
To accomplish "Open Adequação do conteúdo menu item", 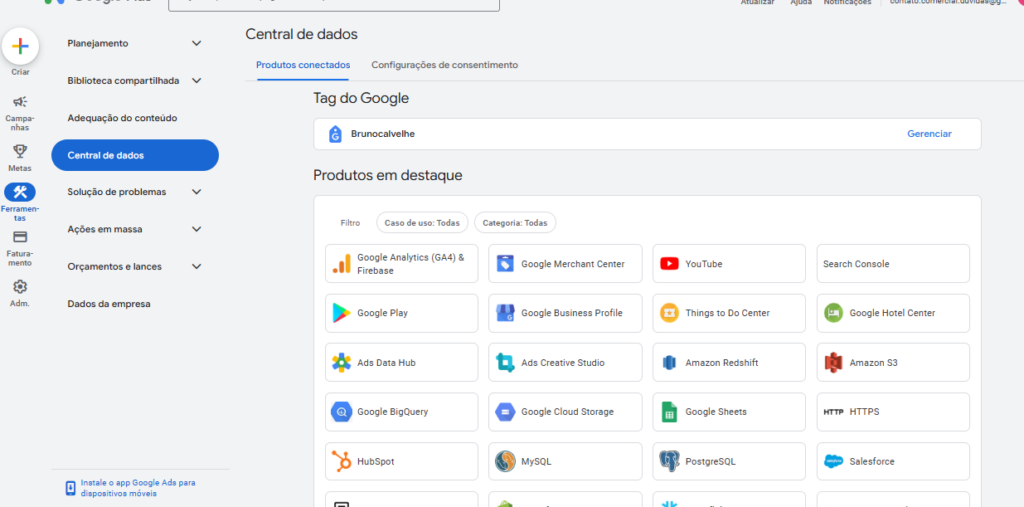I will [122, 118].
